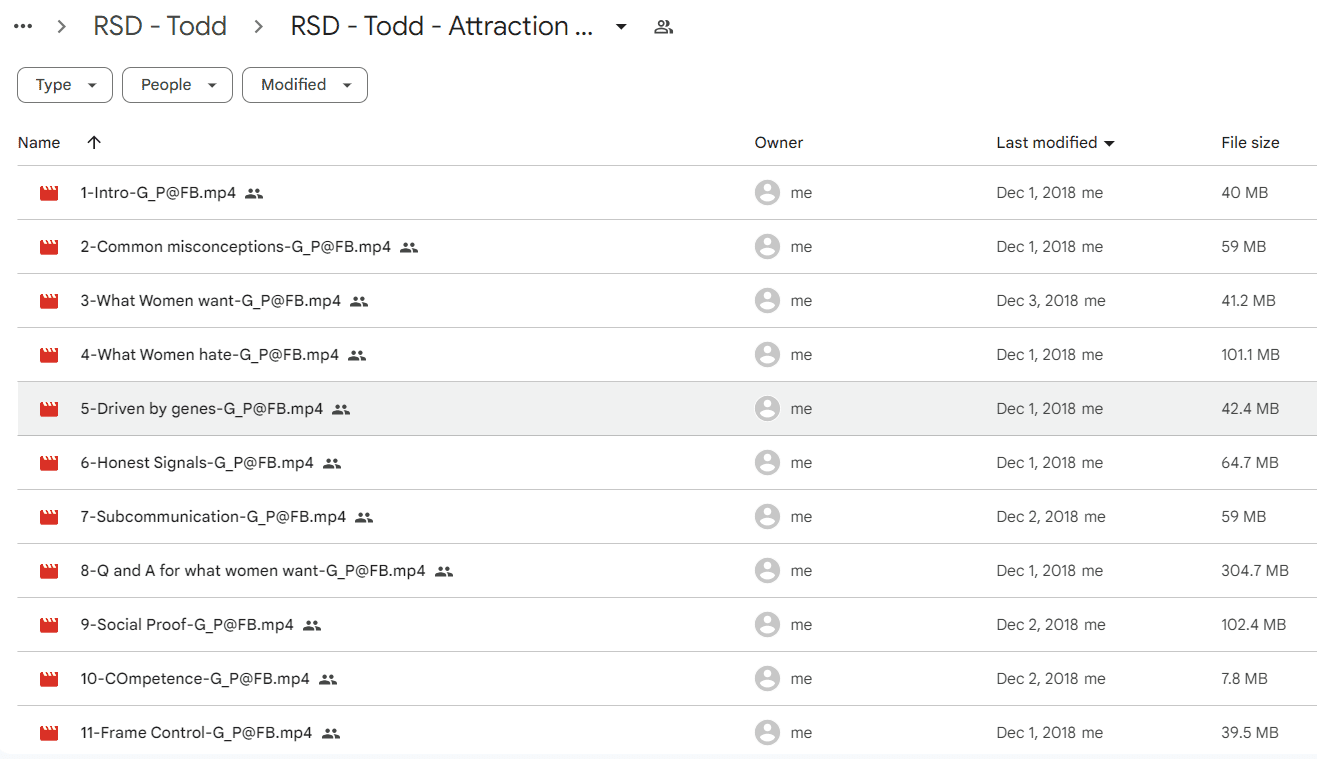The image size is (1317, 759).
Task: Select 11-Frame Control-G_P@FB.mp4
Action: pos(196,733)
